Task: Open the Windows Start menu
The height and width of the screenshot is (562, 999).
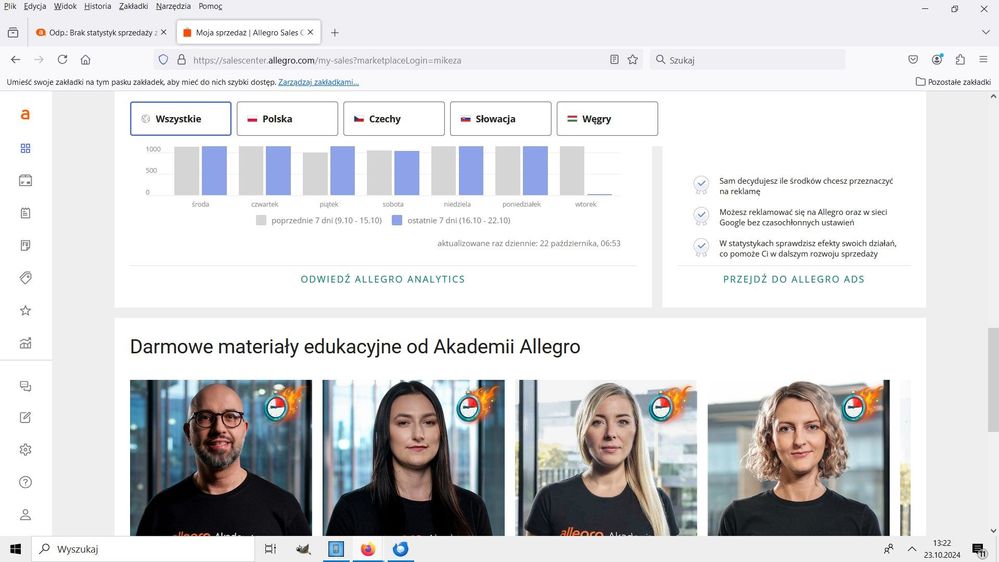Action: pyautogui.click(x=15, y=549)
